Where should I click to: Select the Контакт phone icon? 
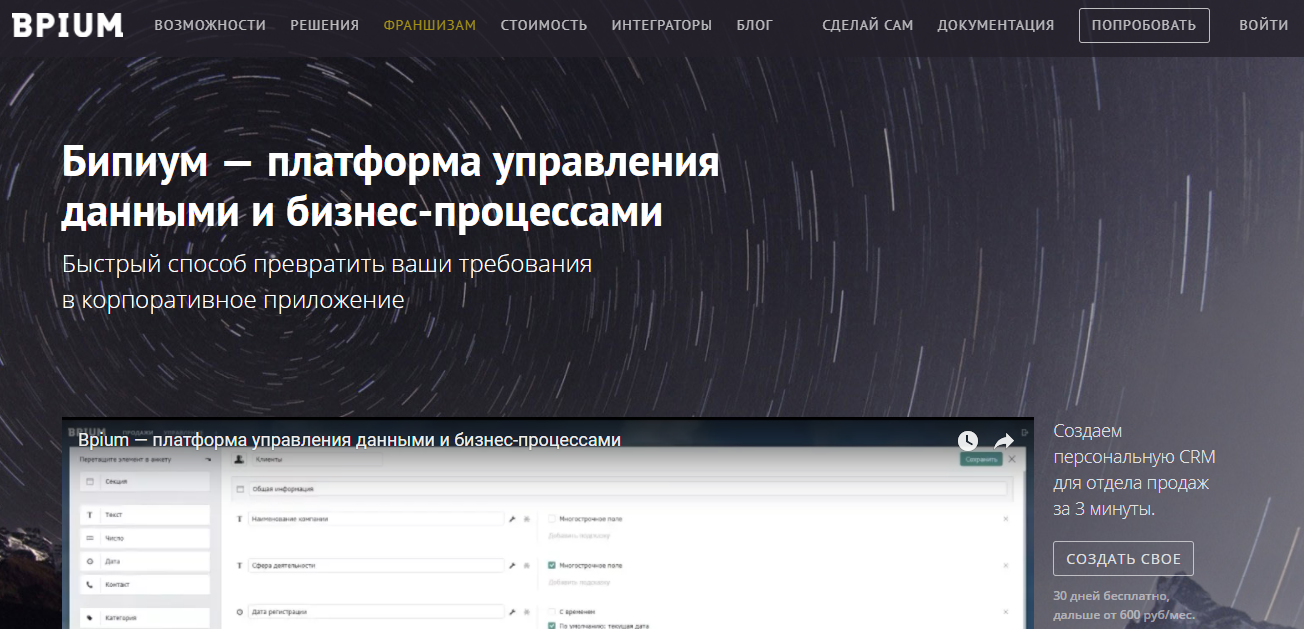89,585
